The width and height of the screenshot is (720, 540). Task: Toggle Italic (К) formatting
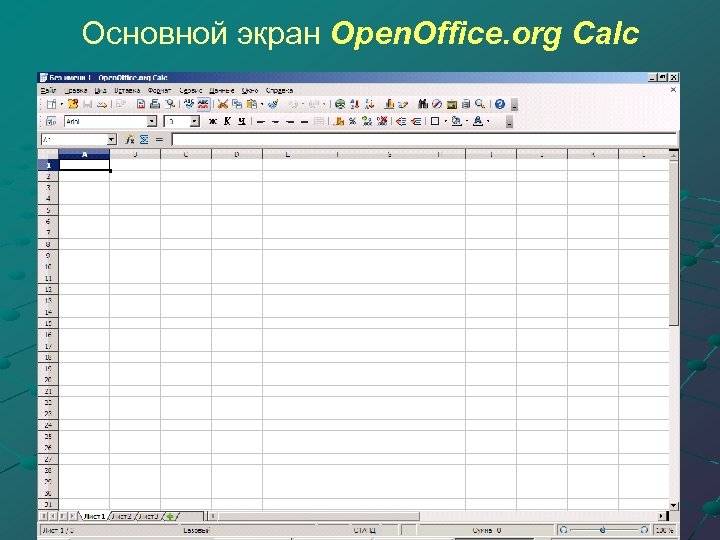coord(227,122)
